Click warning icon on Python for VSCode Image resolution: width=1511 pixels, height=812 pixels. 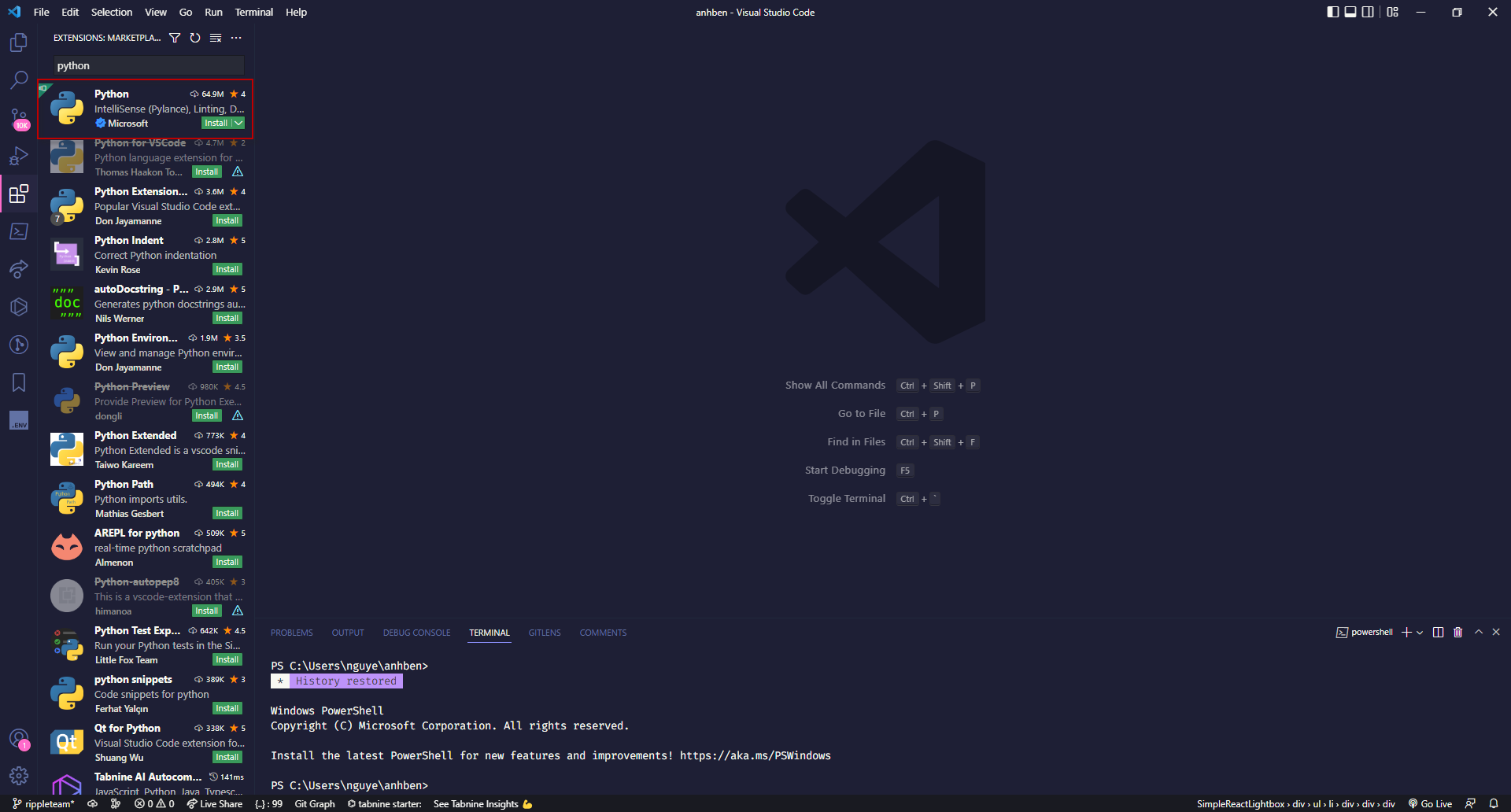click(238, 172)
